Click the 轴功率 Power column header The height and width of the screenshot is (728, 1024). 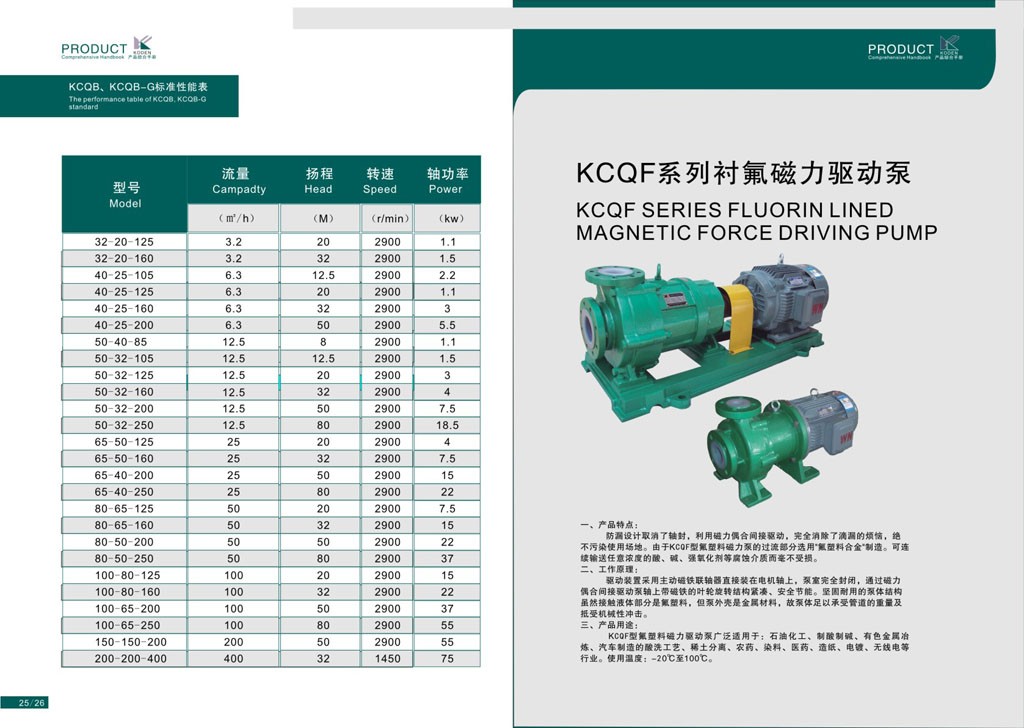click(x=446, y=181)
